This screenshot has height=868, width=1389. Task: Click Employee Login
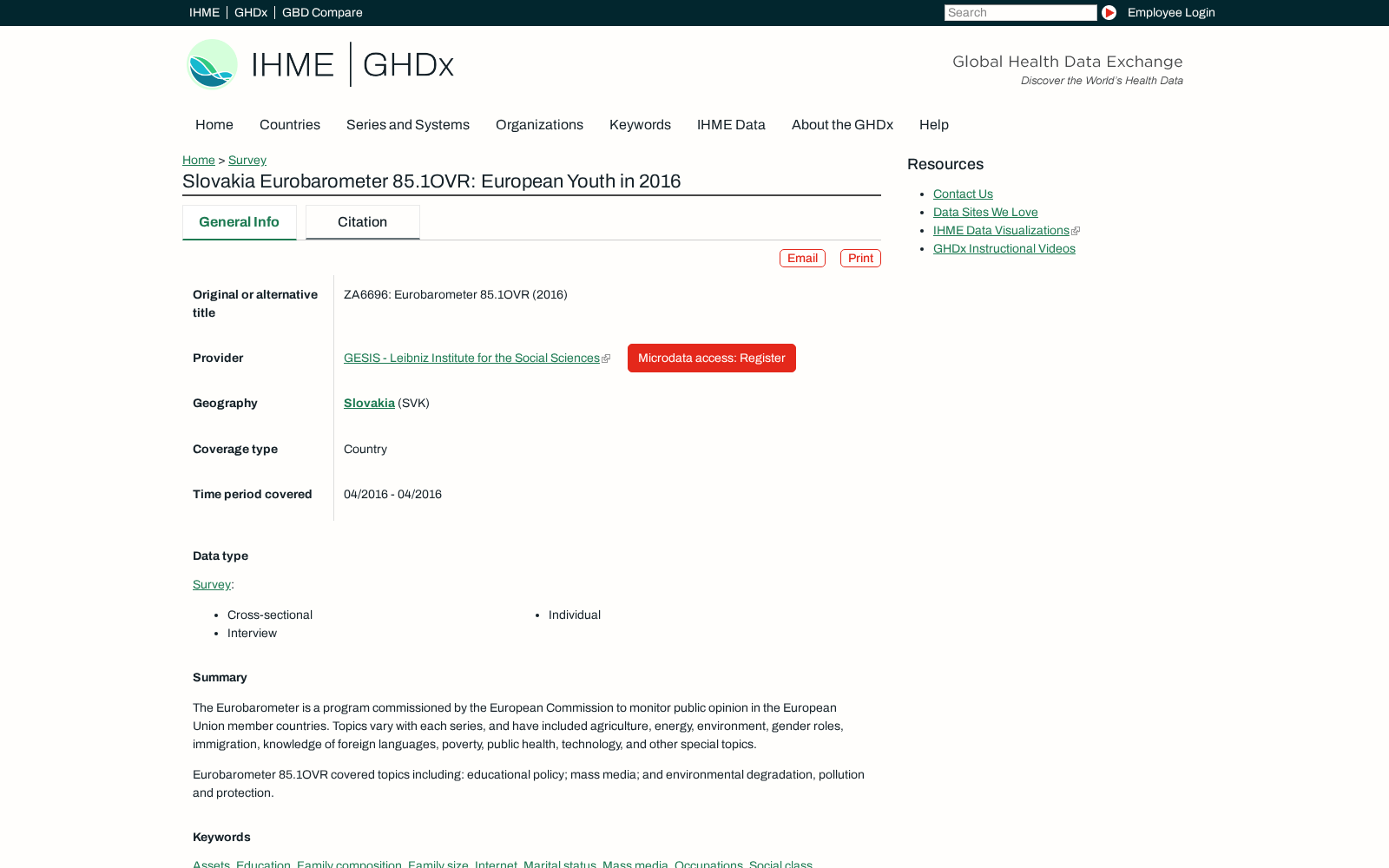pos(1171,12)
